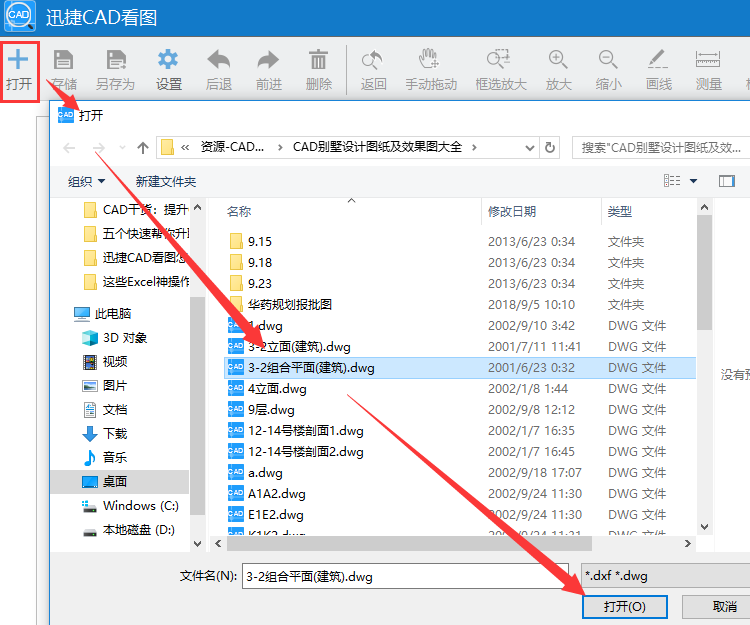Click the 存储 save icon
This screenshot has width=750, height=625.
click(63, 60)
